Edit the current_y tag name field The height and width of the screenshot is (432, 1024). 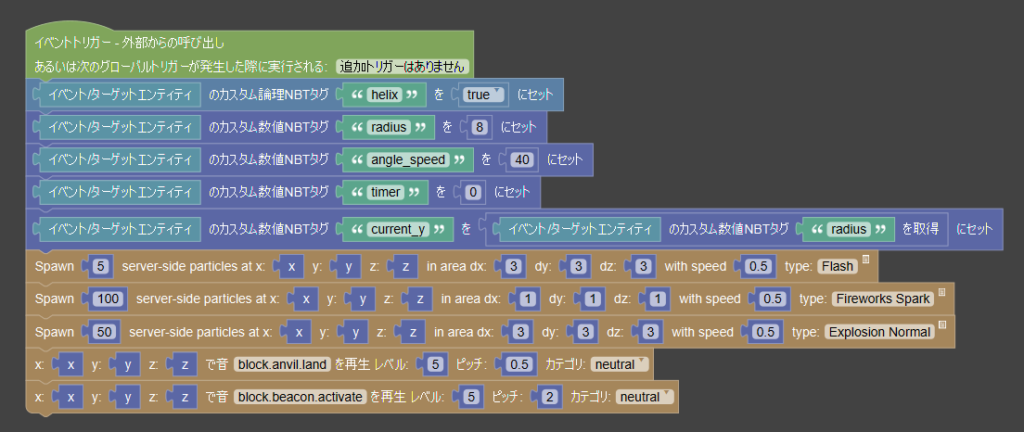[x=395, y=229]
